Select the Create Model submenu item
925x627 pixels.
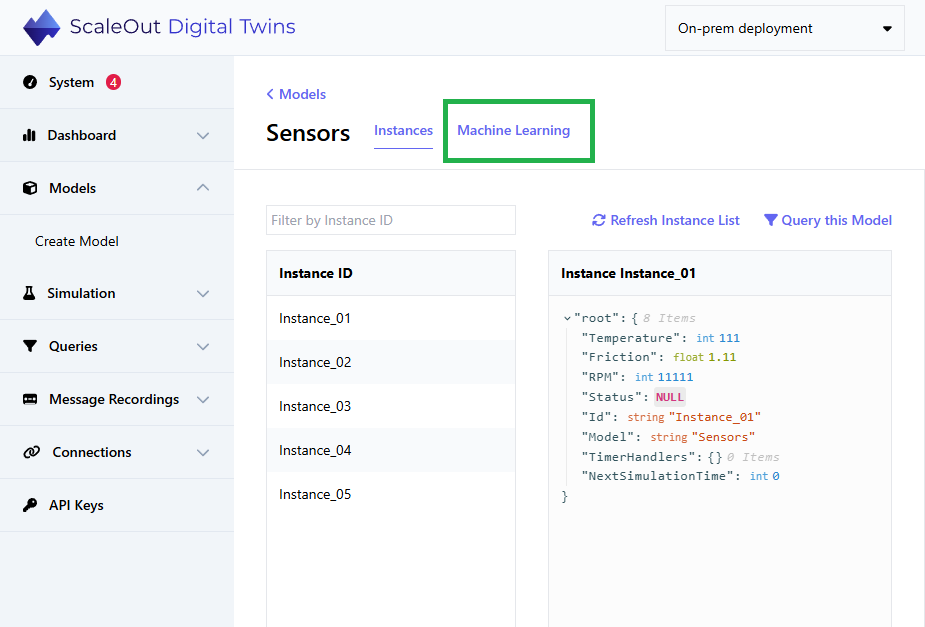click(x=77, y=241)
